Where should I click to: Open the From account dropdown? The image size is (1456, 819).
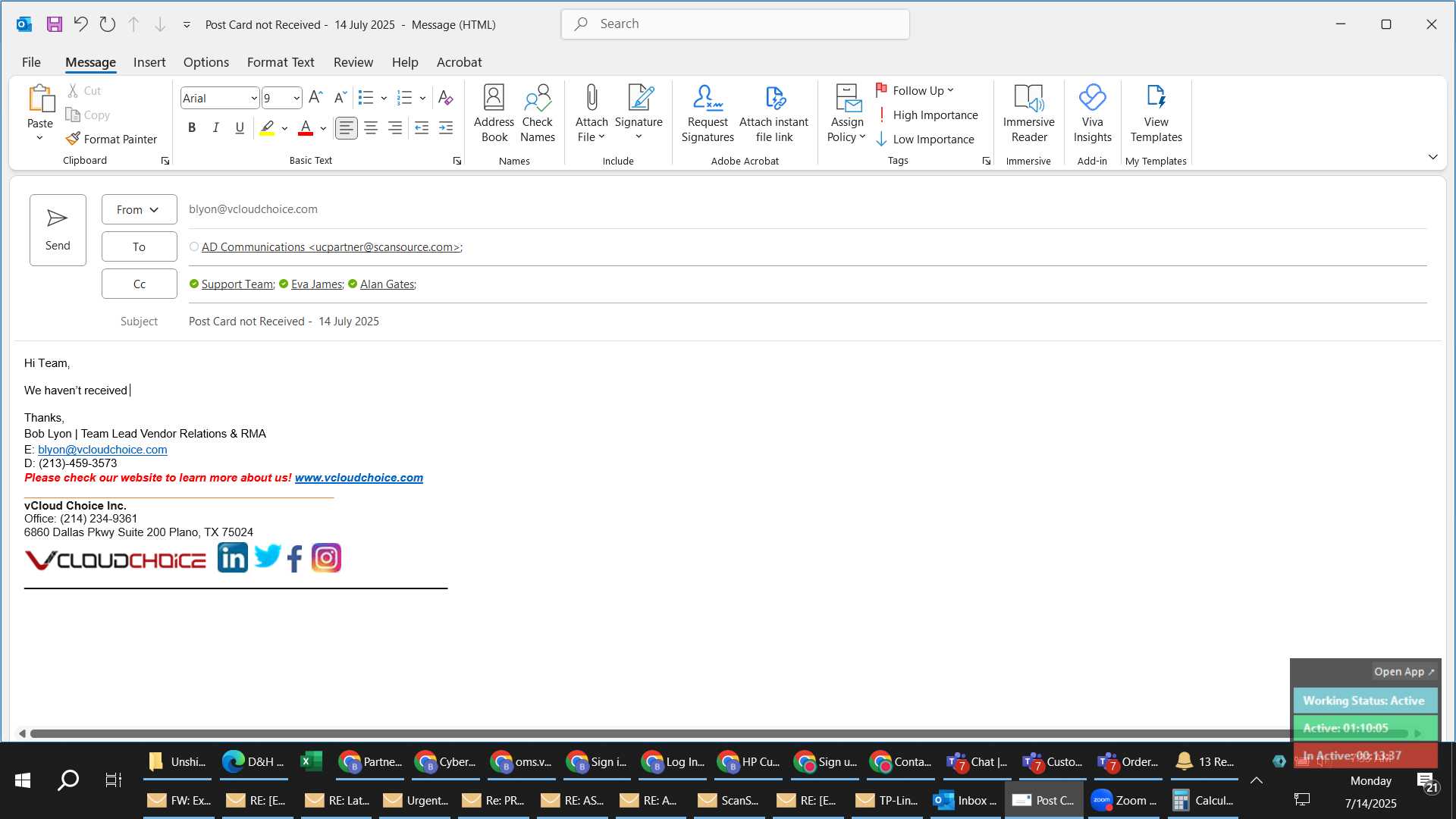coord(140,209)
